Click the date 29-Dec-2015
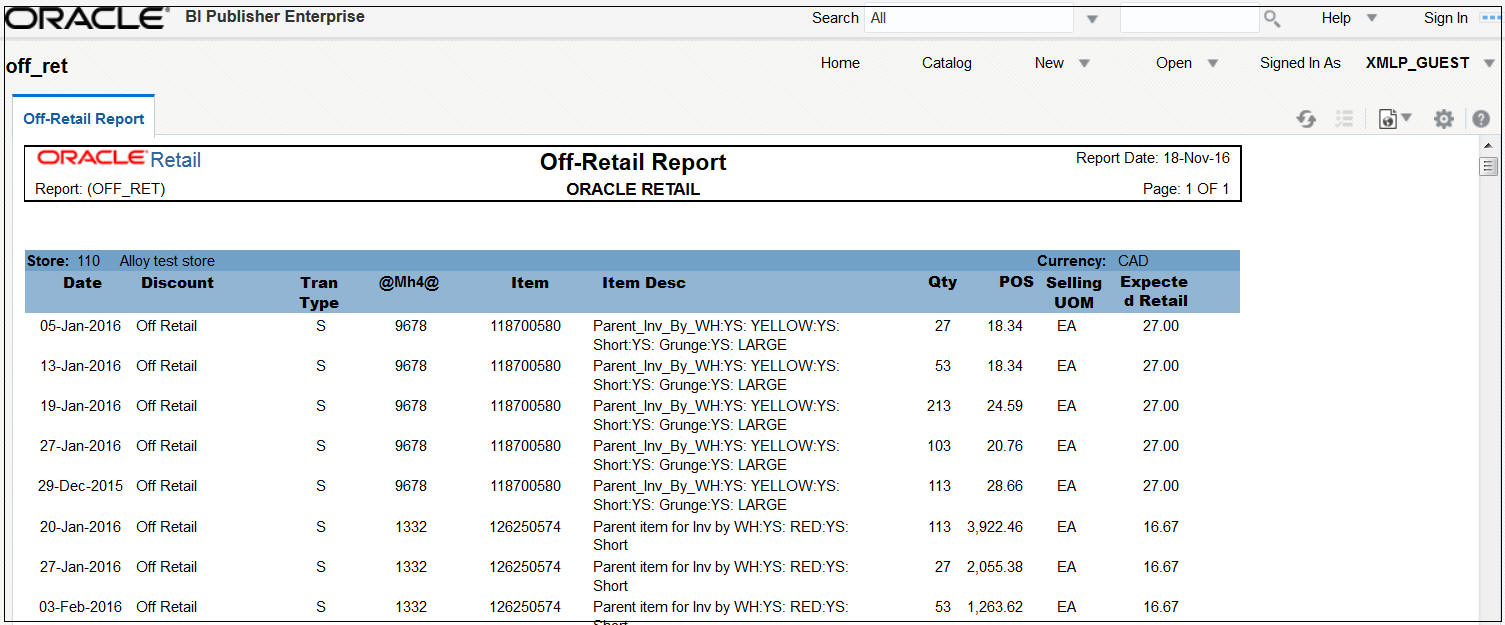Image resolution: width=1505 pixels, height=625 pixels. (80, 486)
